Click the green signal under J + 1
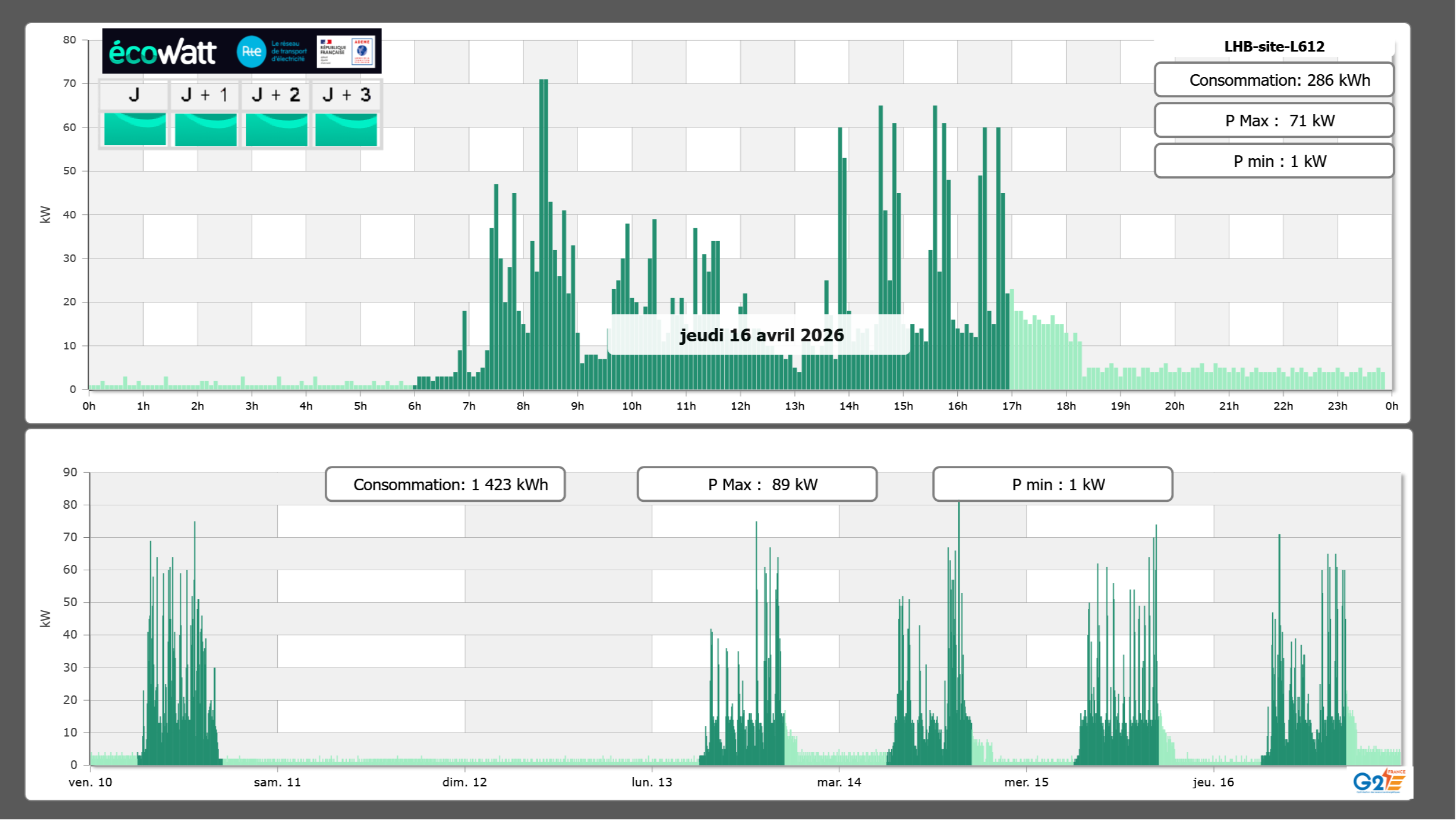This screenshot has height=820, width=1456. pos(205,129)
